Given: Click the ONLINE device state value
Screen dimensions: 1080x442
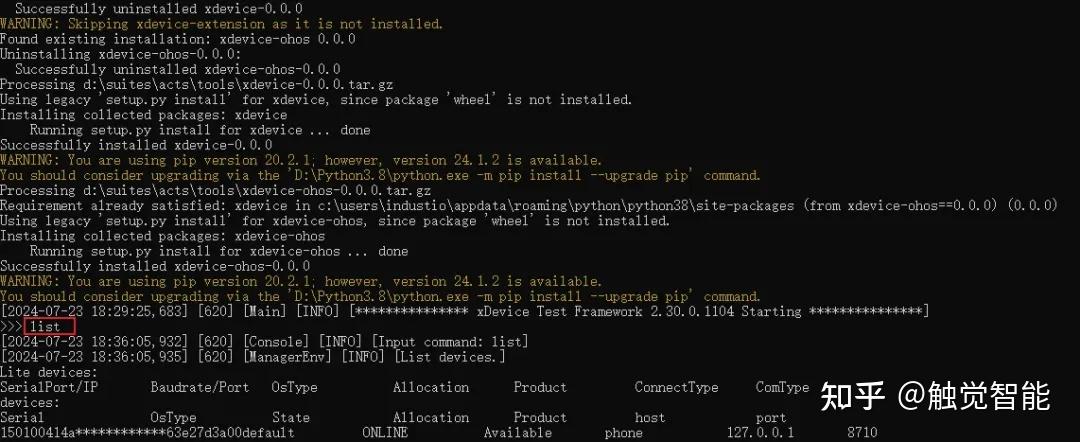Looking at the screenshot, I should point(384,432).
